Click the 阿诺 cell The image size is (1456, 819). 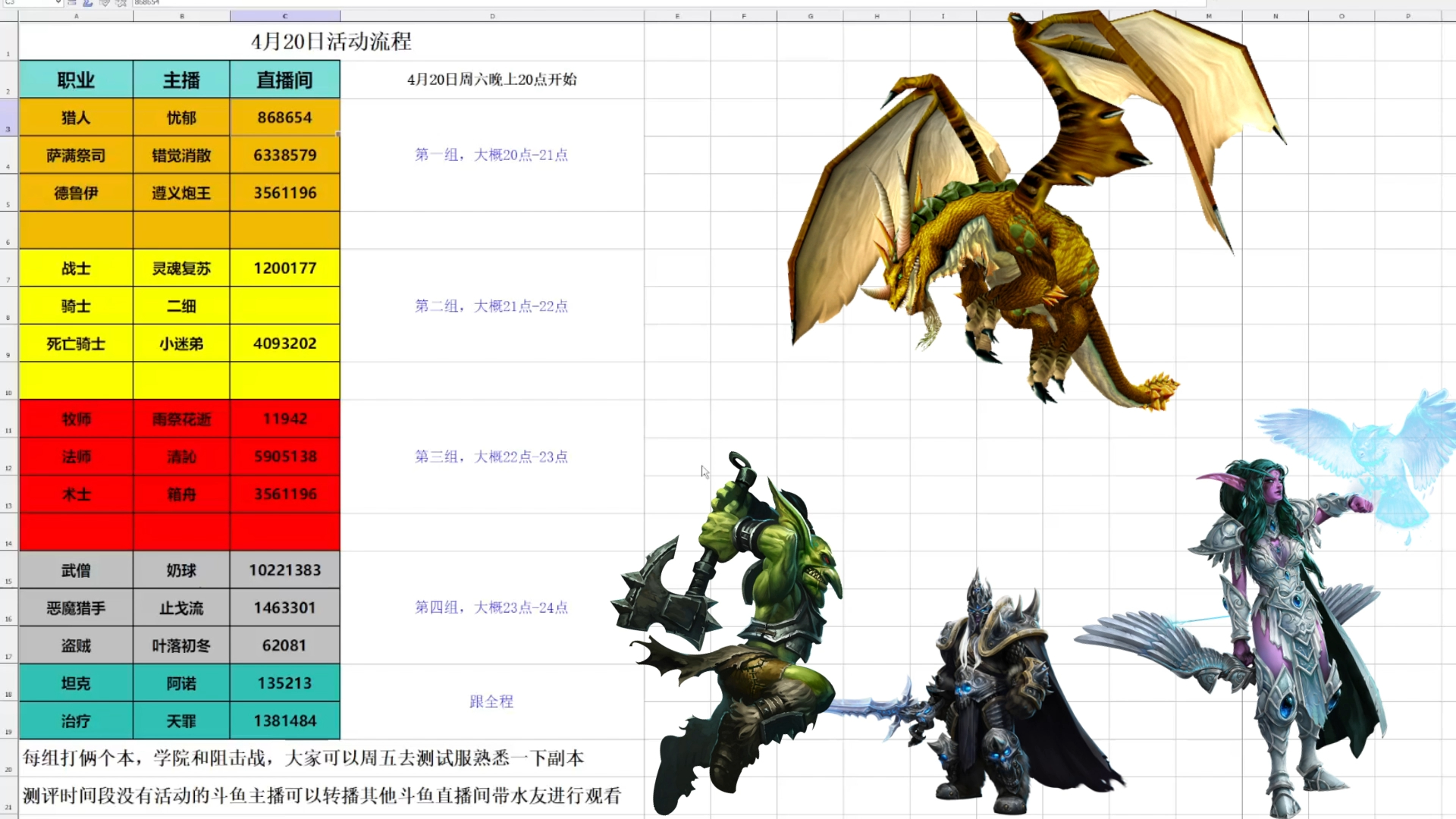point(182,683)
